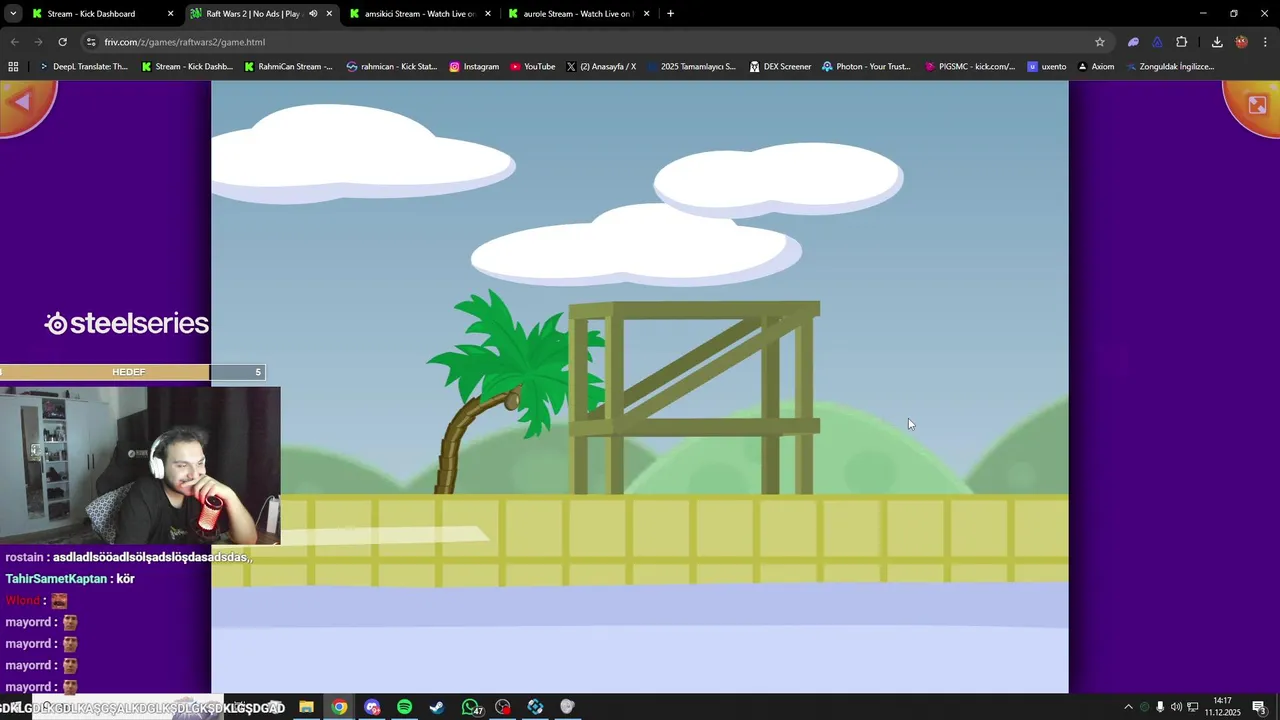Open the Anasayfa / X bookmark
The height and width of the screenshot is (720, 1280).
[601, 67]
